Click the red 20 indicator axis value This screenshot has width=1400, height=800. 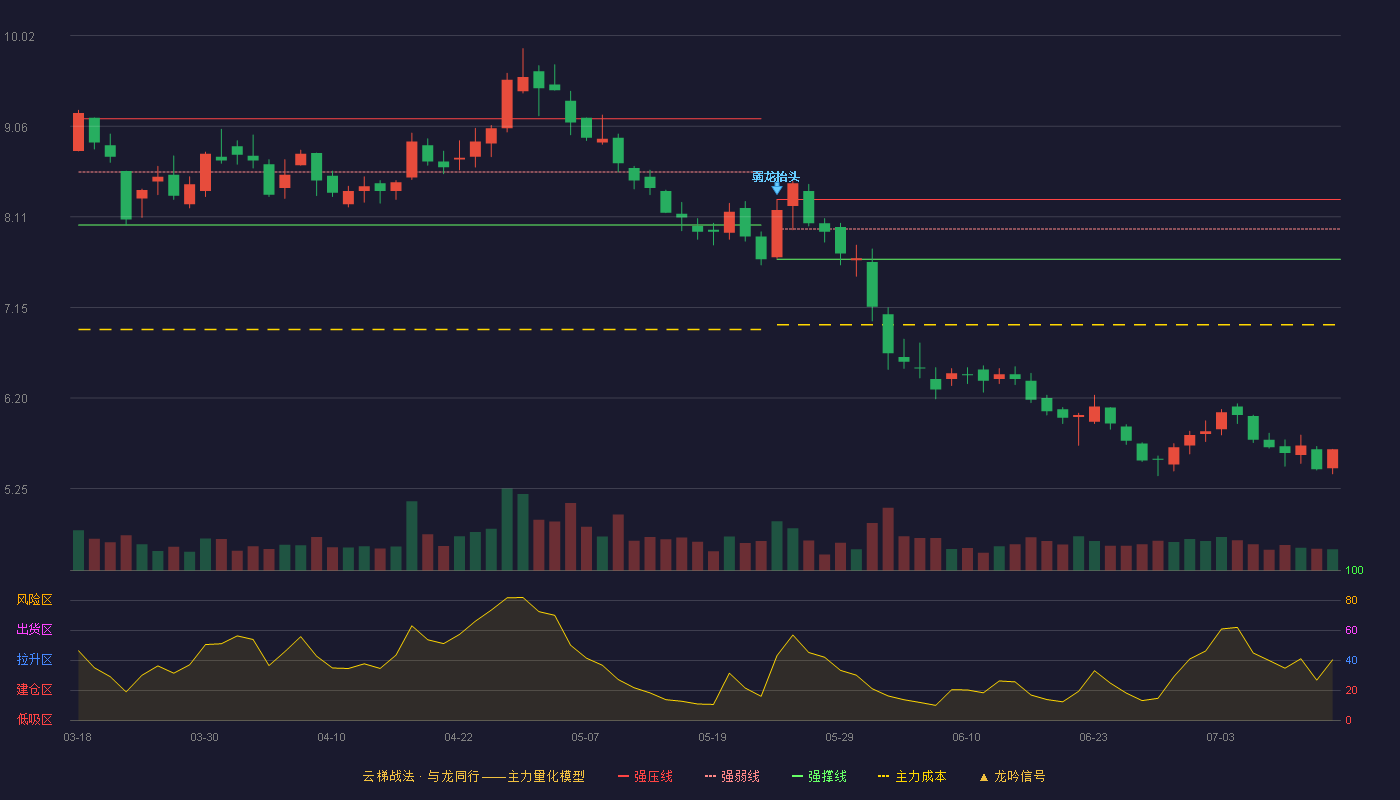[1351, 690]
